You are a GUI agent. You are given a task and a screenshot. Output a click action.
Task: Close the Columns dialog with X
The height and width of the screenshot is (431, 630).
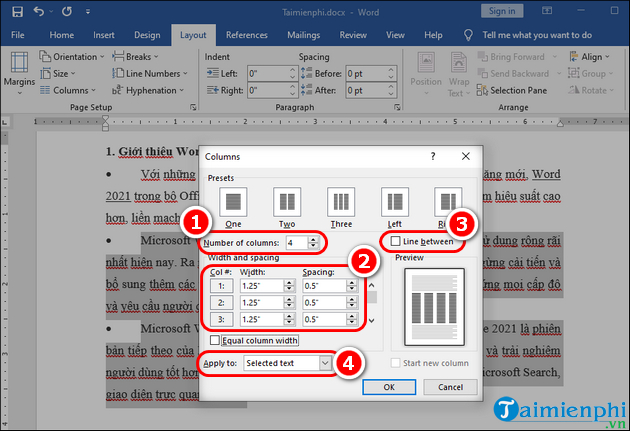pos(465,157)
